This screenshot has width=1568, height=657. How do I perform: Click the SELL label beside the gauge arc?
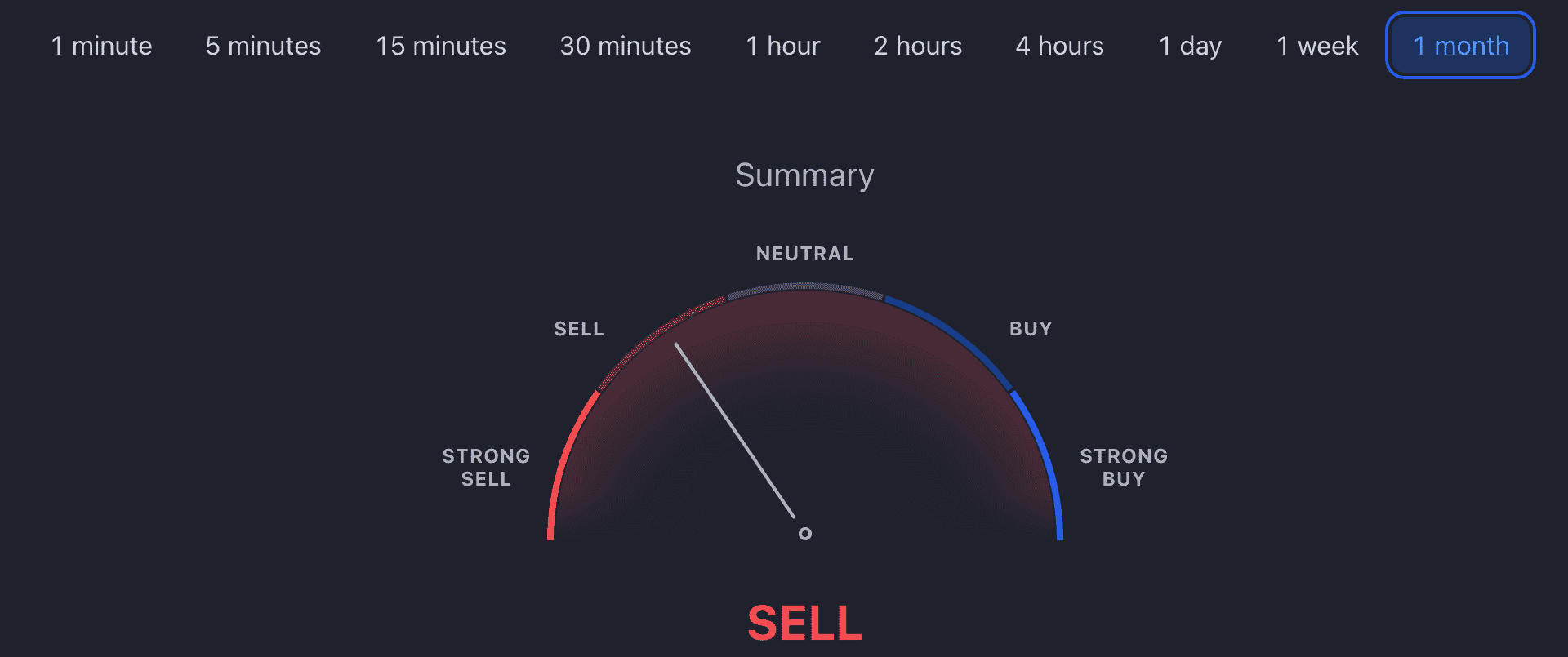coord(579,329)
